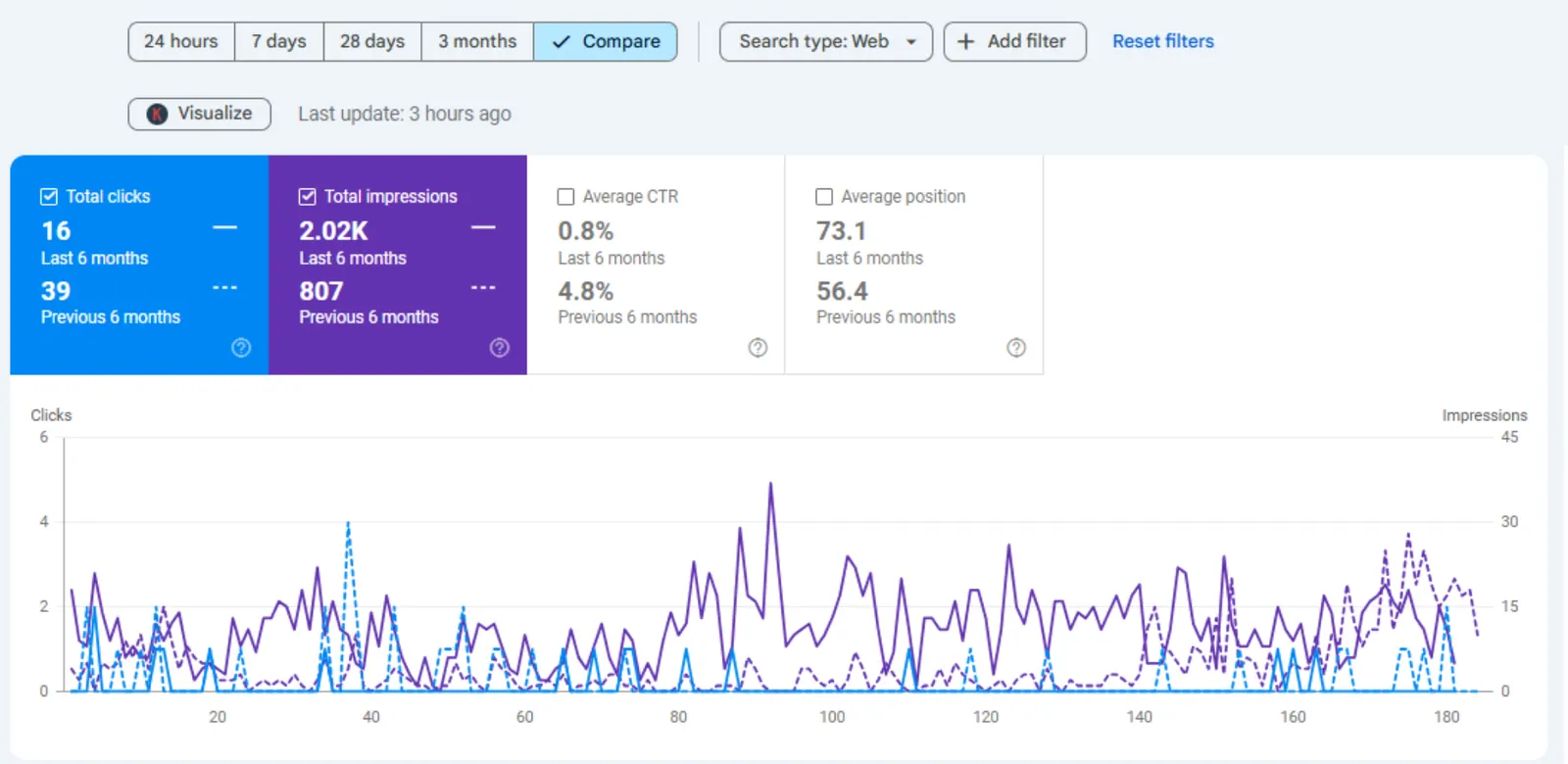Enable the Average CTR checkbox
The height and width of the screenshot is (764, 1568).
[565, 197]
